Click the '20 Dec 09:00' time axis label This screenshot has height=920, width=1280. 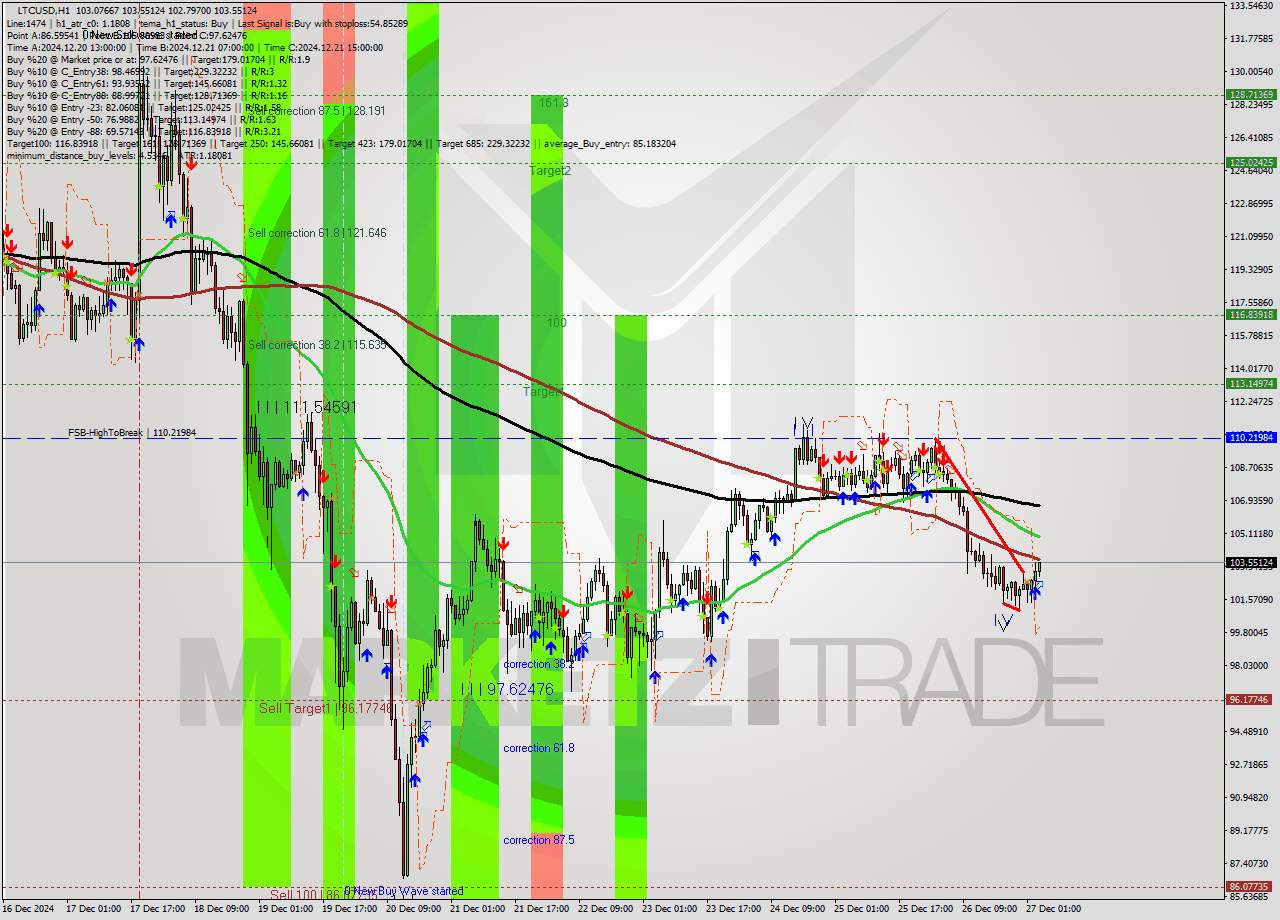point(412,909)
